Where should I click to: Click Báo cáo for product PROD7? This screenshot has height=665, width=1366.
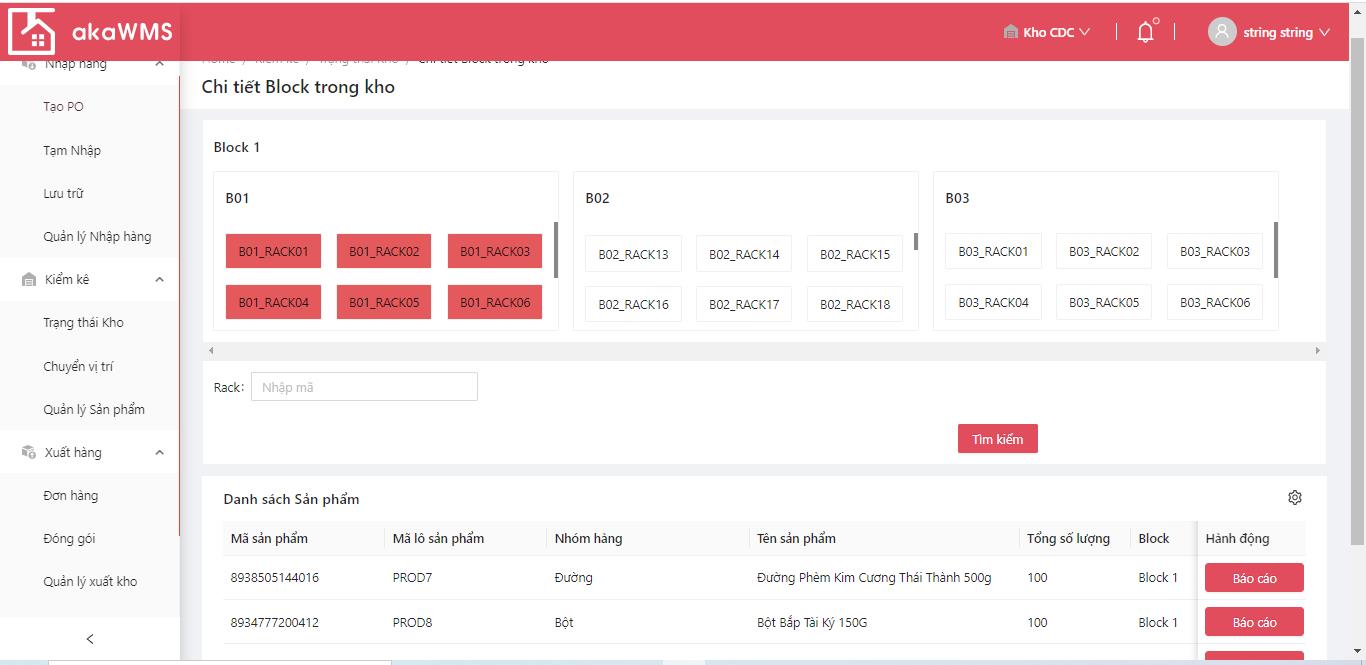[x=1254, y=578]
